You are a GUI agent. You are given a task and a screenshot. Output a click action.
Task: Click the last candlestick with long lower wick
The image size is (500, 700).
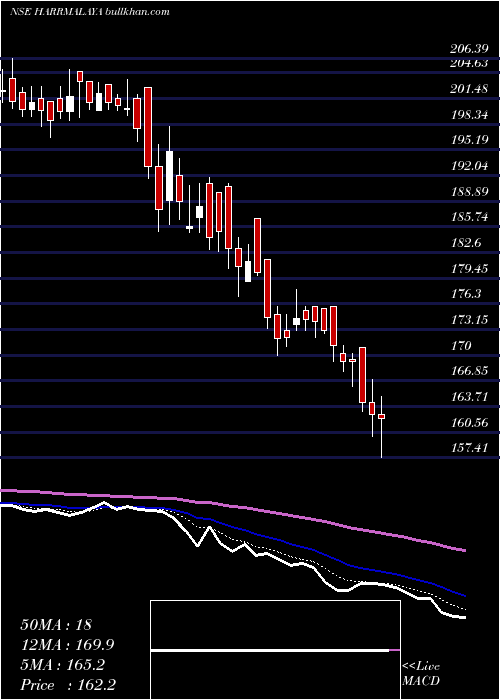[382, 426]
